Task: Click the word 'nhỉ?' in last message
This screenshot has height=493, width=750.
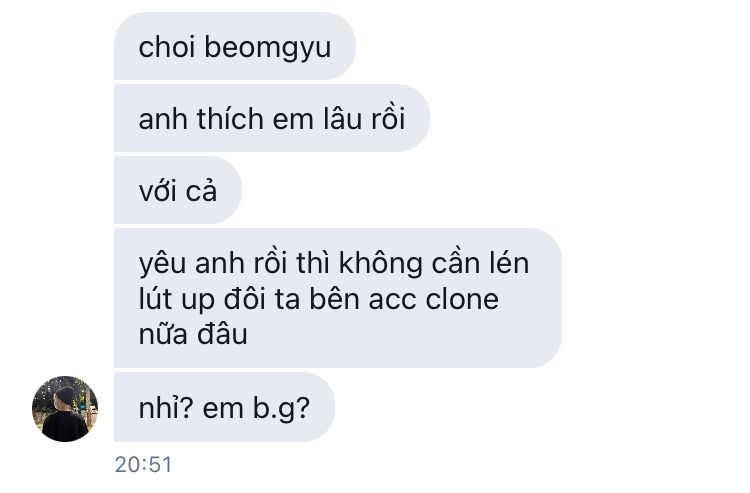Action: tap(166, 408)
